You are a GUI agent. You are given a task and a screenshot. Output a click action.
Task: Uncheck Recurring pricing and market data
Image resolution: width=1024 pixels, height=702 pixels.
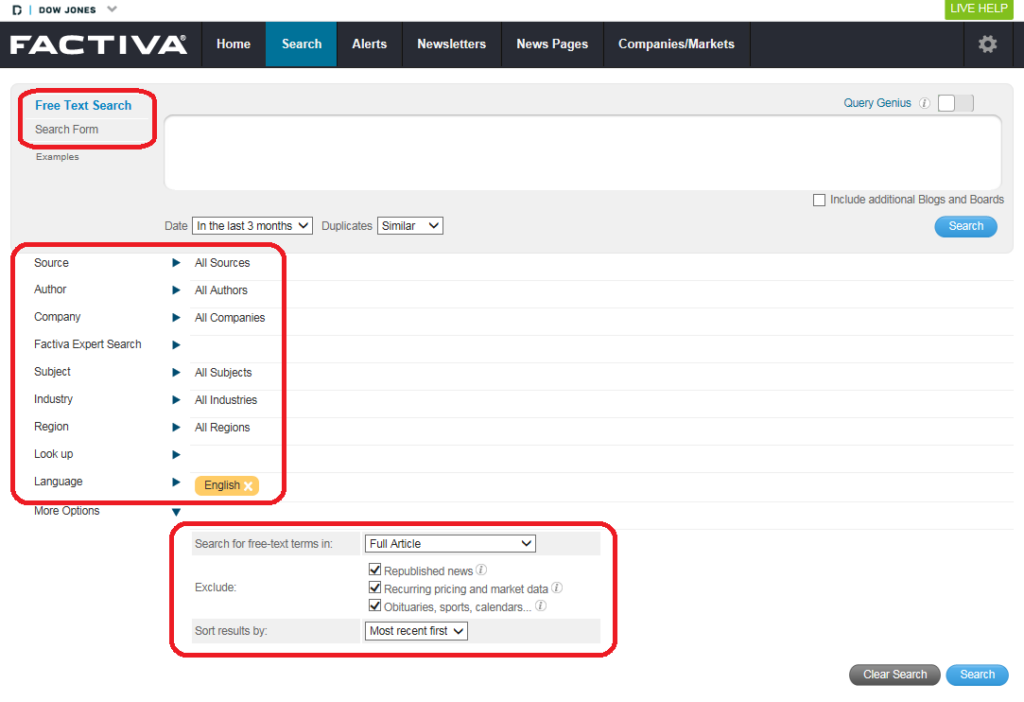(376, 588)
